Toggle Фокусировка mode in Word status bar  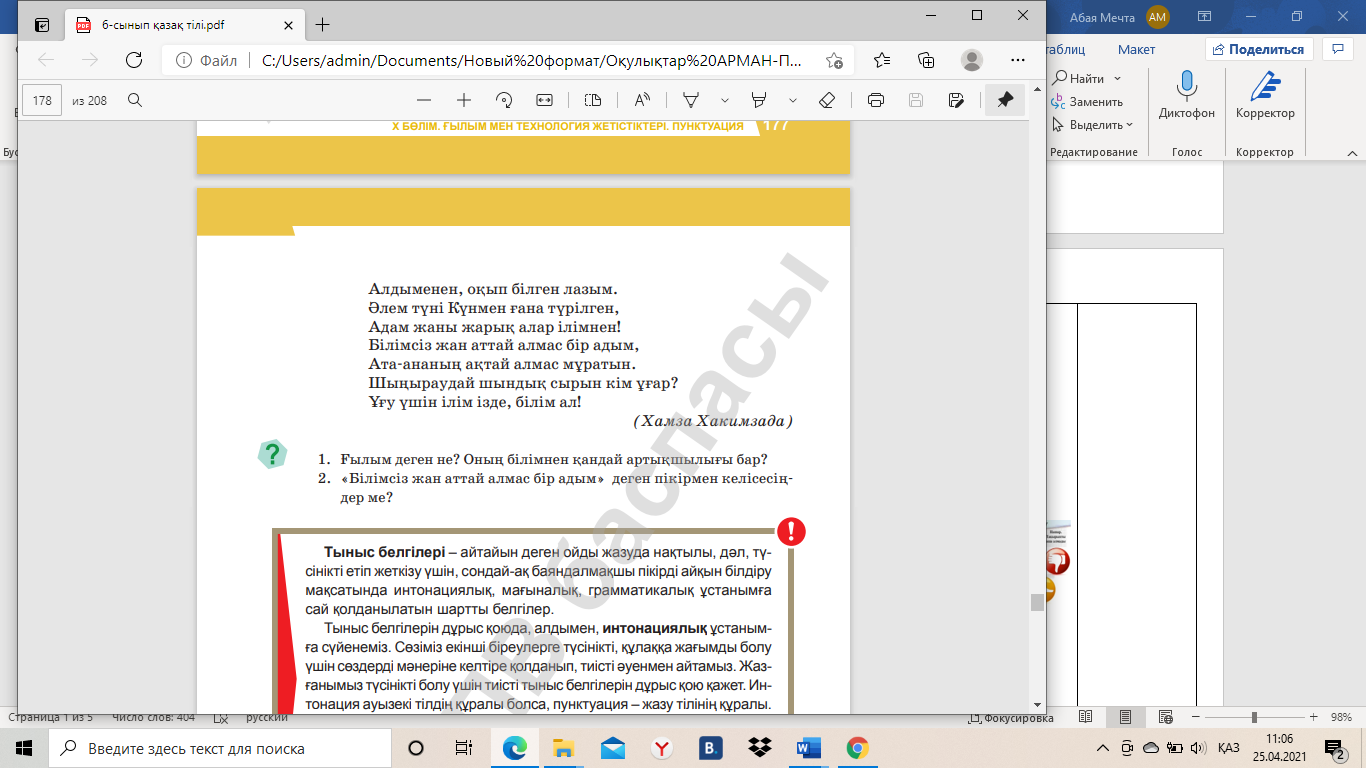(x=1011, y=718)
